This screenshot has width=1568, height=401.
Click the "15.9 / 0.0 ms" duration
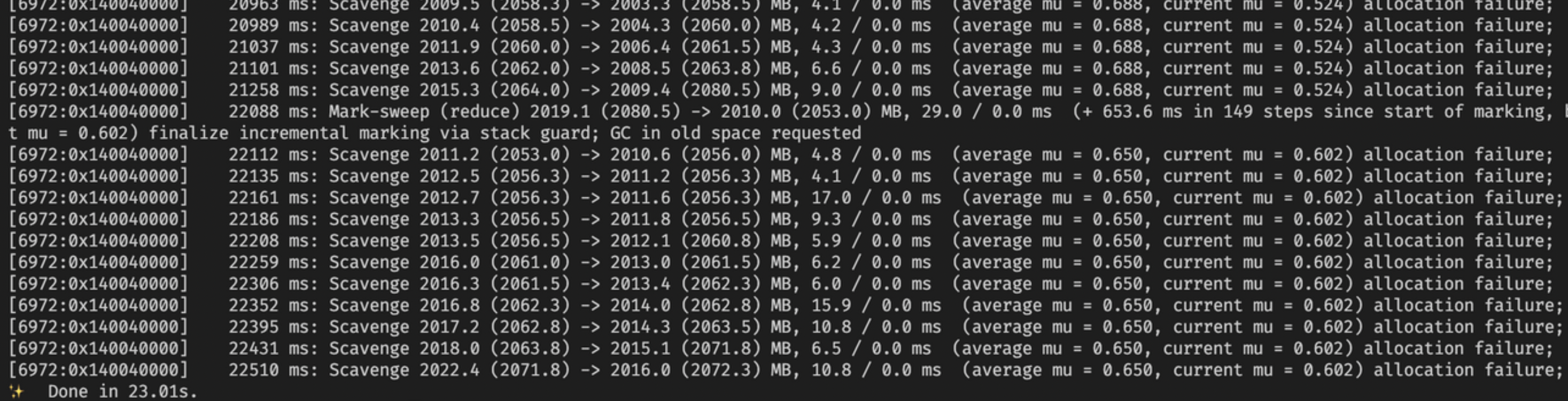[876, 305]
